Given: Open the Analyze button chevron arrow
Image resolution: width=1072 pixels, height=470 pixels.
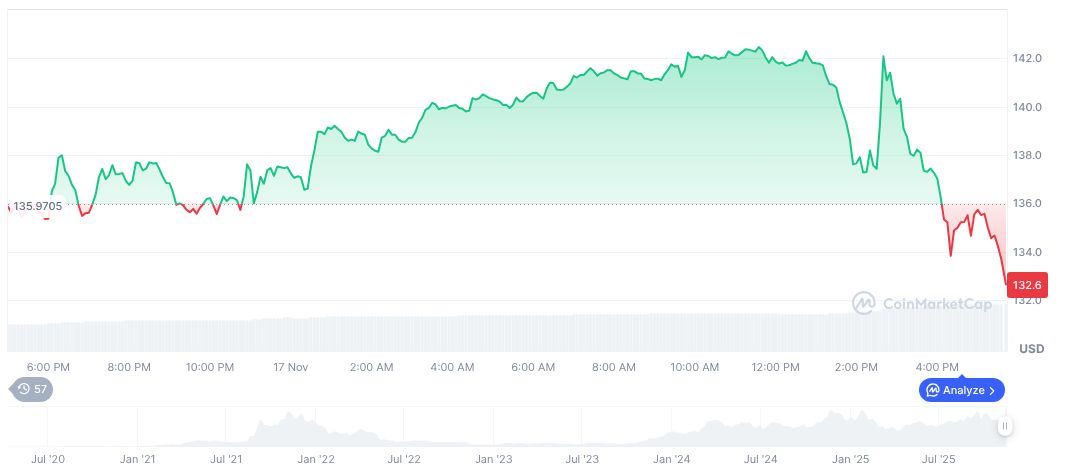Looking at the screenshot, I should [992, 390].
